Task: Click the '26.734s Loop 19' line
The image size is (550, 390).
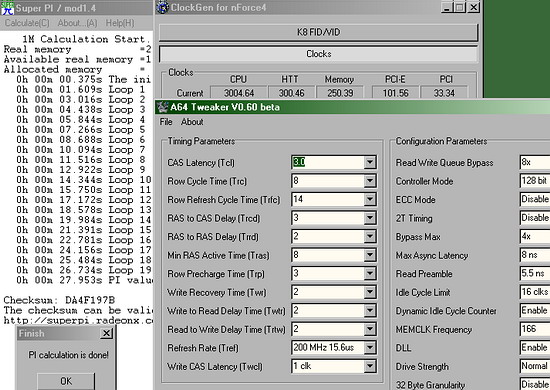Action: [83, 270]
